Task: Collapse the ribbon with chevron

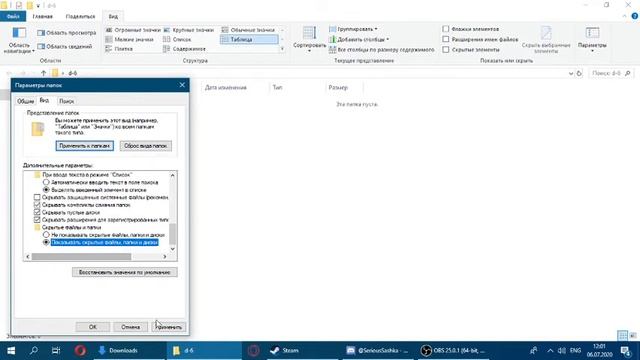Action: pos(624,16)
